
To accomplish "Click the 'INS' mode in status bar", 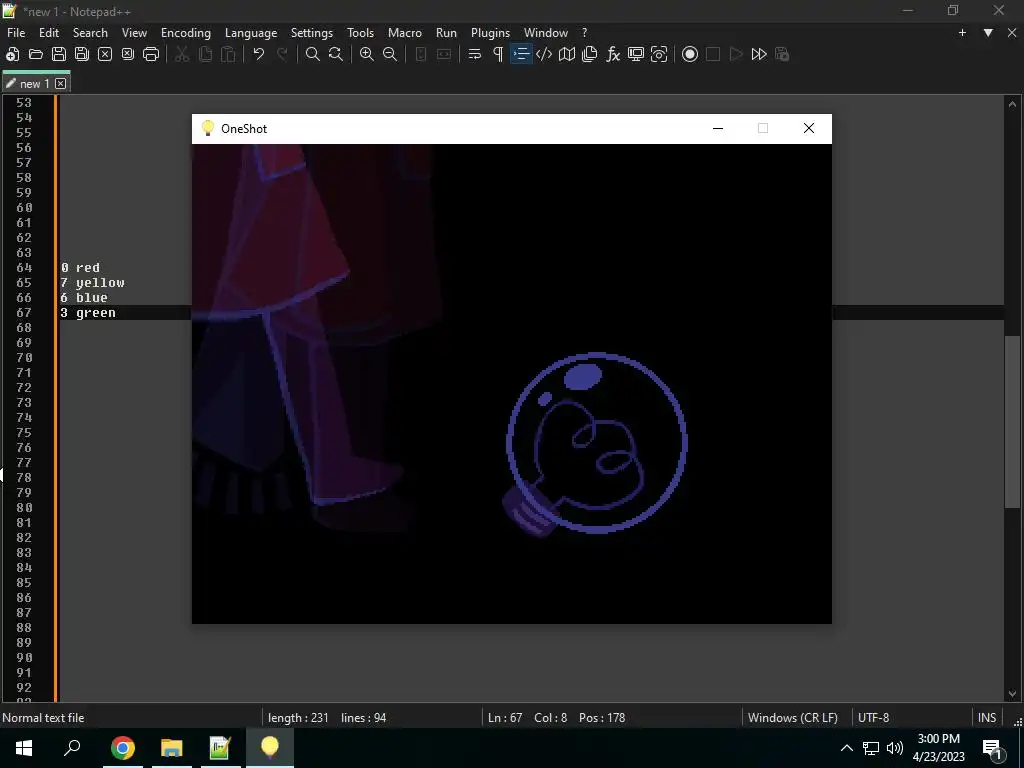I will pos(987,718).
